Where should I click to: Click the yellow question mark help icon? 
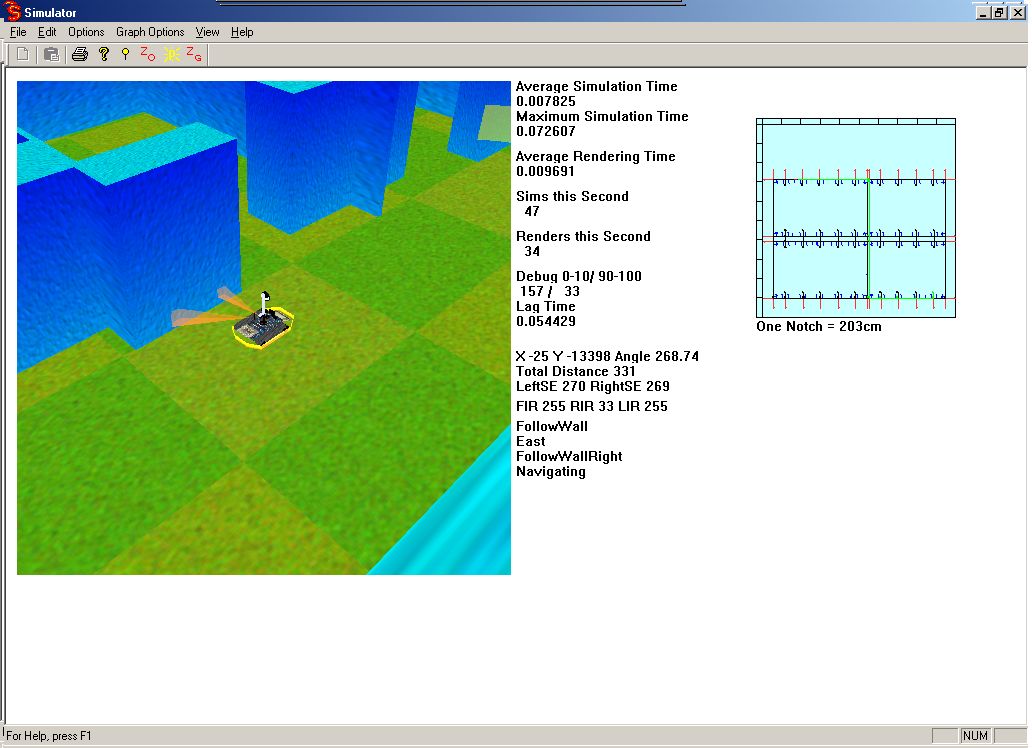pyautogui.click(x=103, y=54)
